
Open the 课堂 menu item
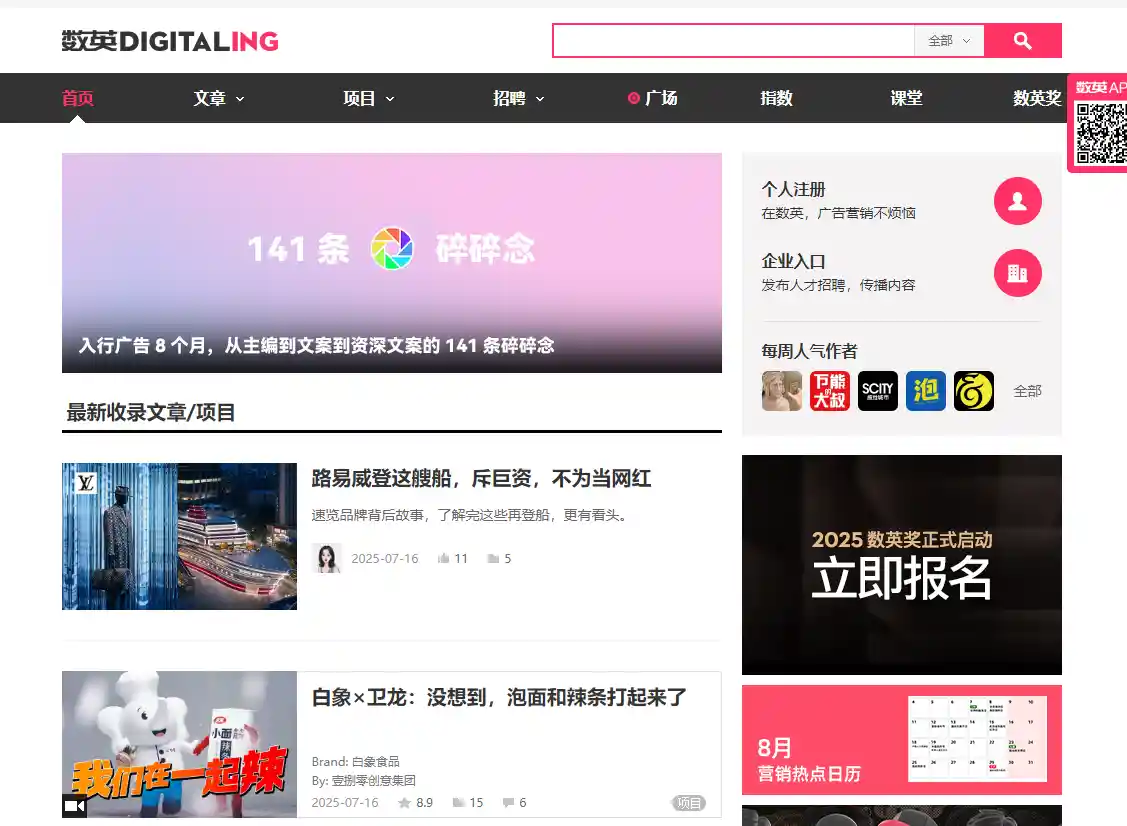pos(906,98)
